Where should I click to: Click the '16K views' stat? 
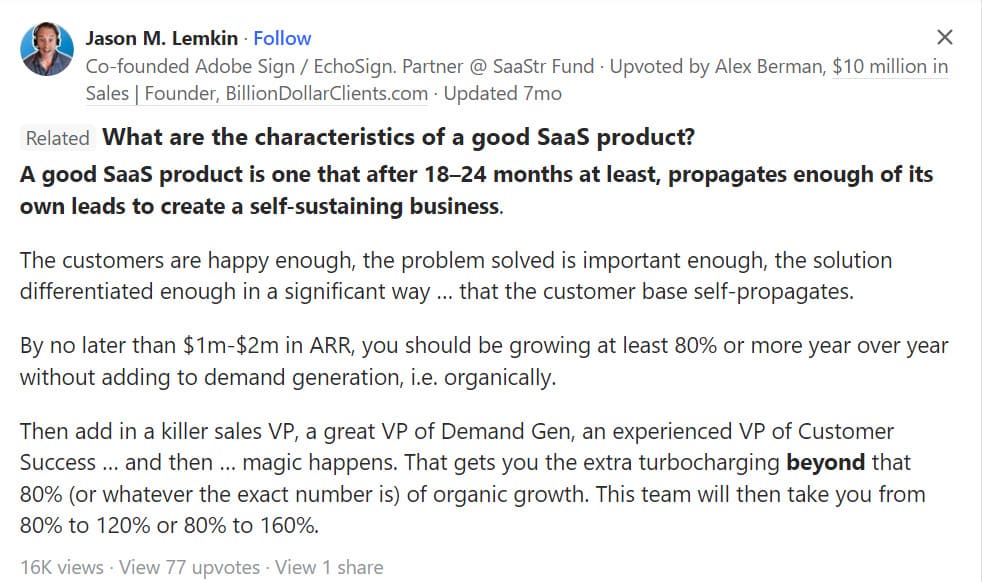(x=61, y=567)
